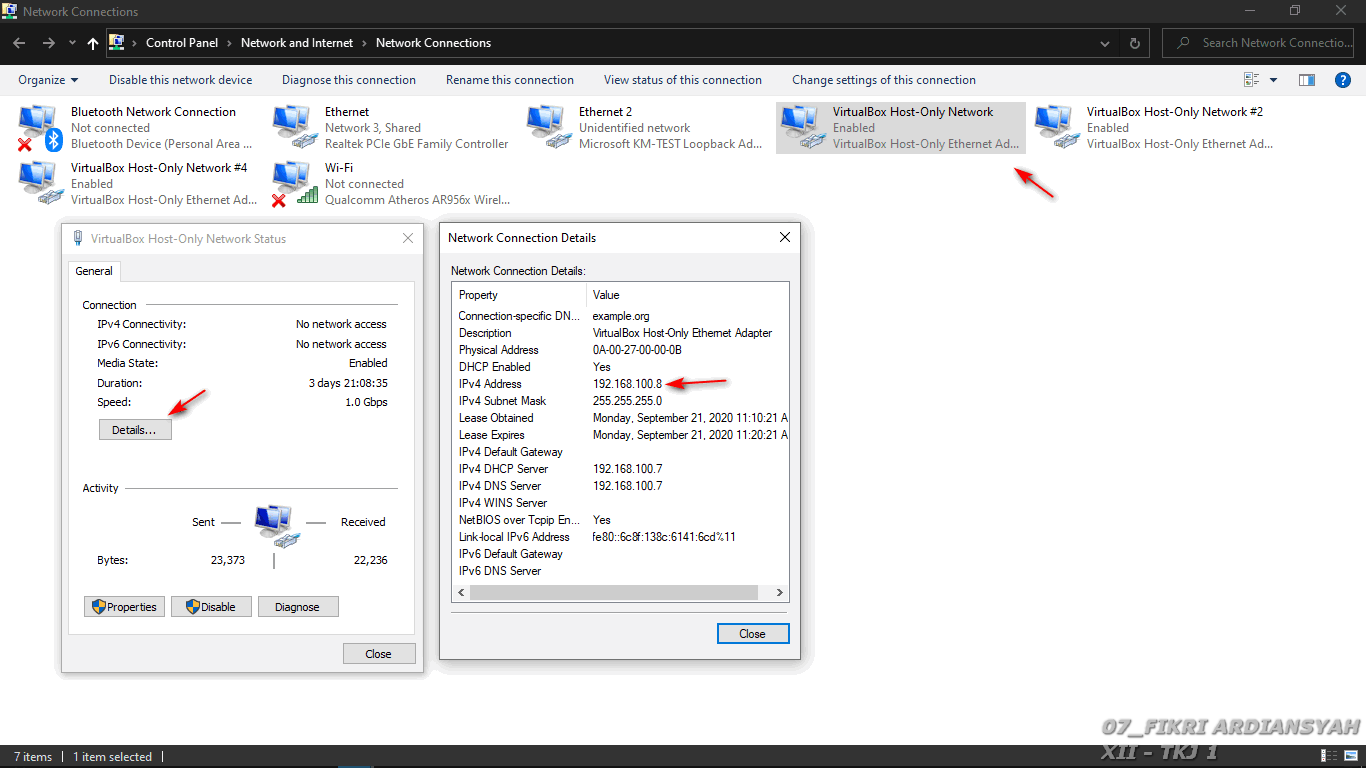The width and height of the screenshot is (1366, 768).
Task: Select the General tab in Status dialog
Action: (x=94, y=271)
